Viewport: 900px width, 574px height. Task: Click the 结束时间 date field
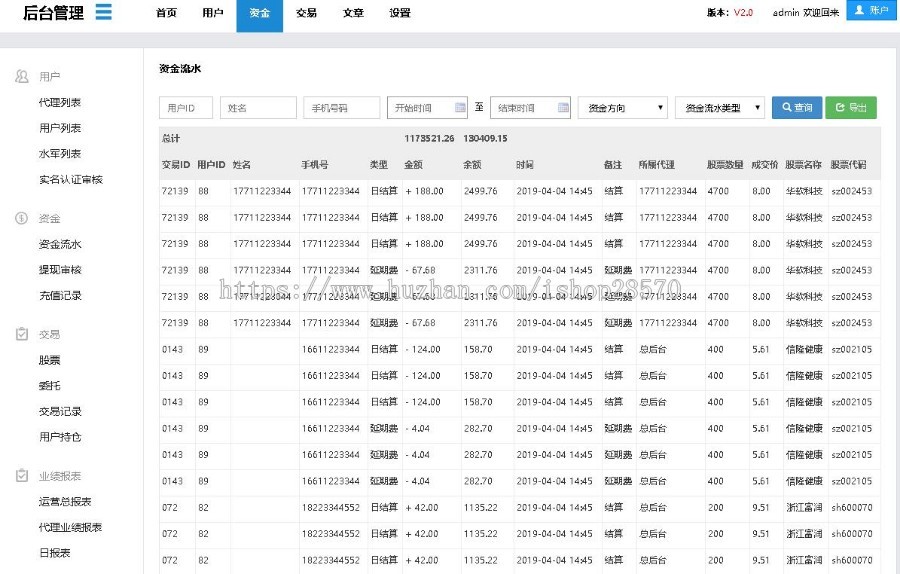click(531, 107)
